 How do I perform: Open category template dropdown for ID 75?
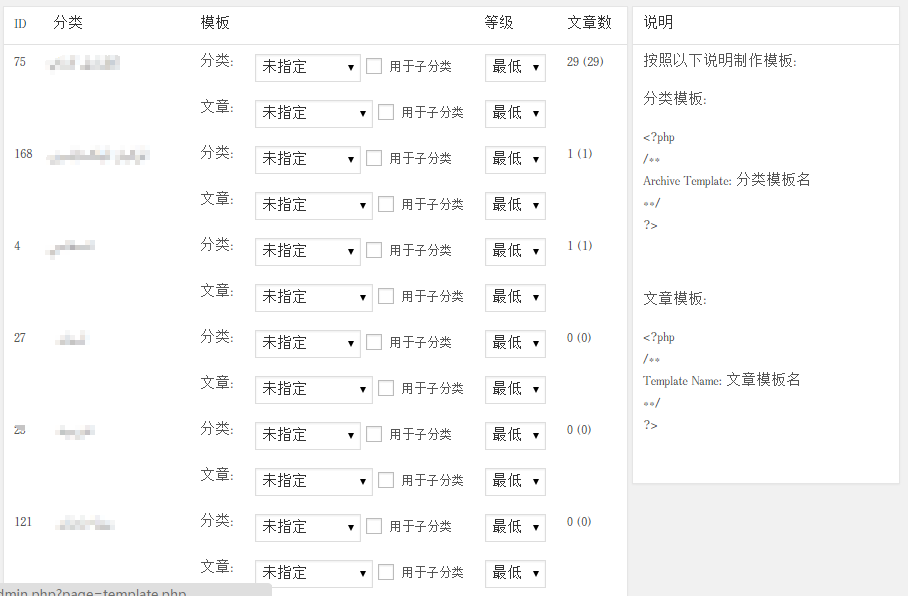307,67
